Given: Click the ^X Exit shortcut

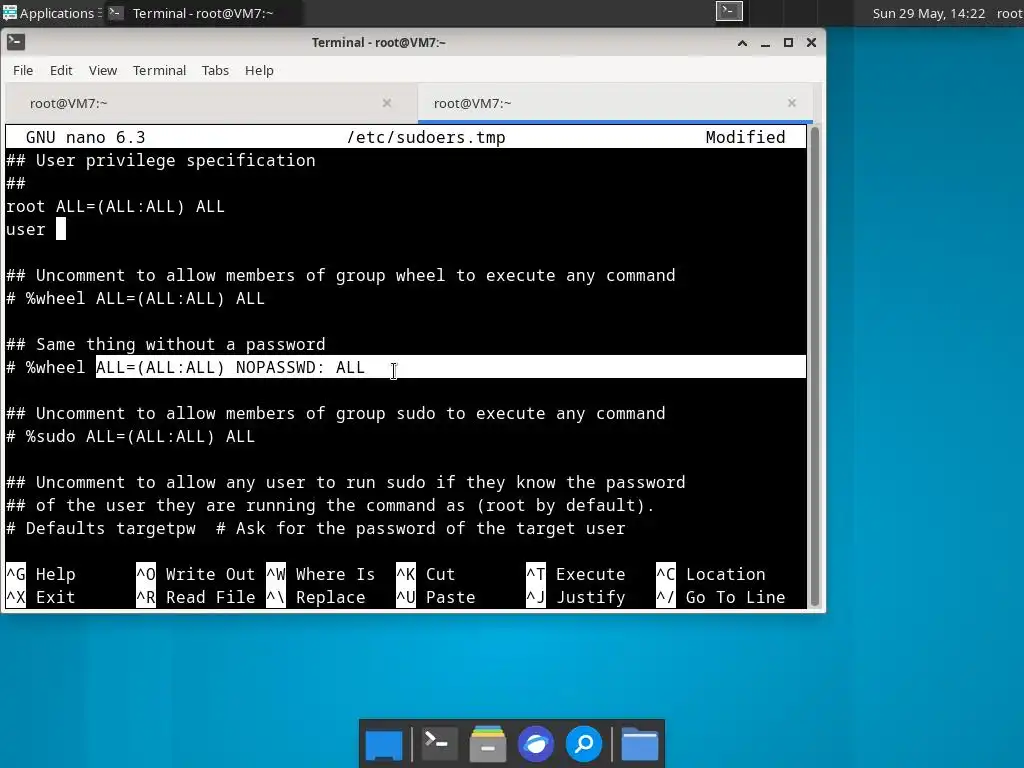Looking at the screenshot, I should pos(41,597).
